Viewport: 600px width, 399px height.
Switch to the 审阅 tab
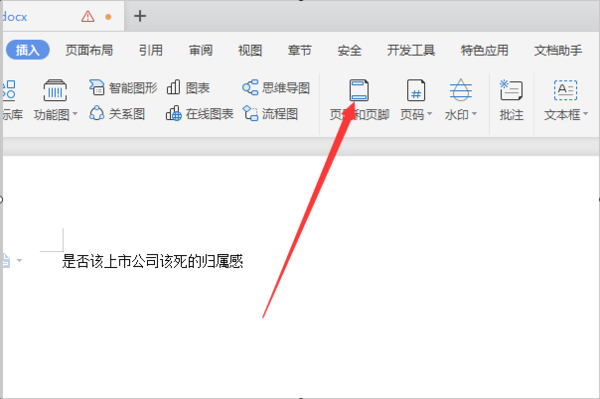[201, 50]
